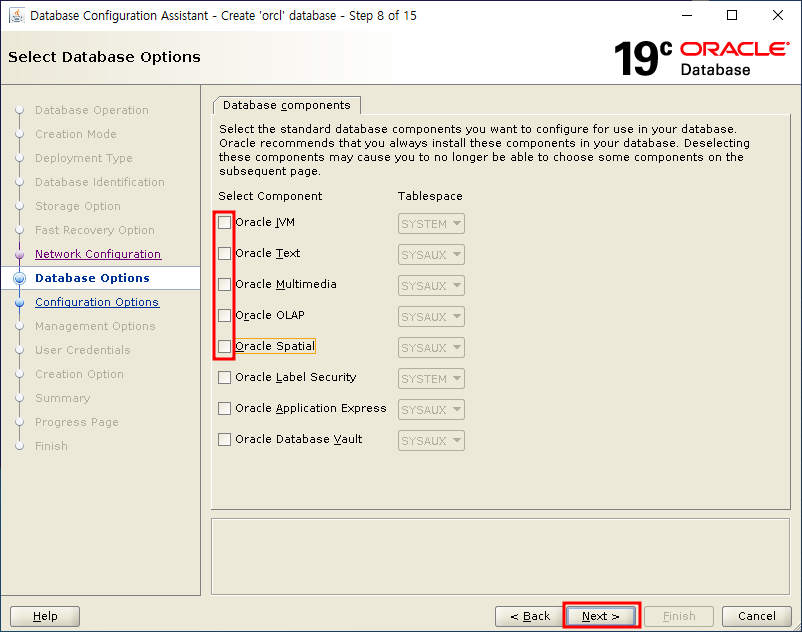The image size is (802, 632).
Task: Click the Fast Recovery Option step label
Action: click(95, 230)
